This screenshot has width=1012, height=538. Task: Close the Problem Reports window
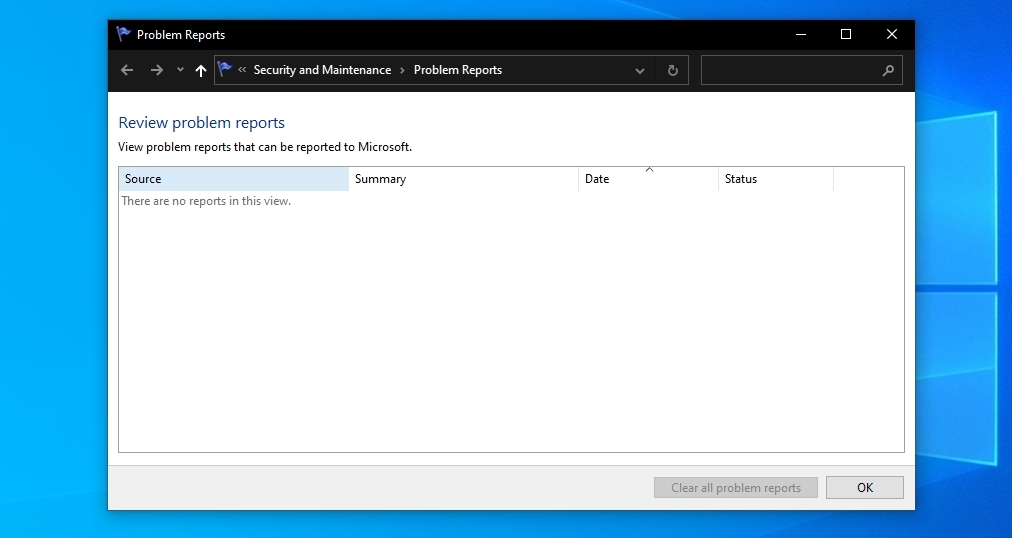click(x=892, y=35)
